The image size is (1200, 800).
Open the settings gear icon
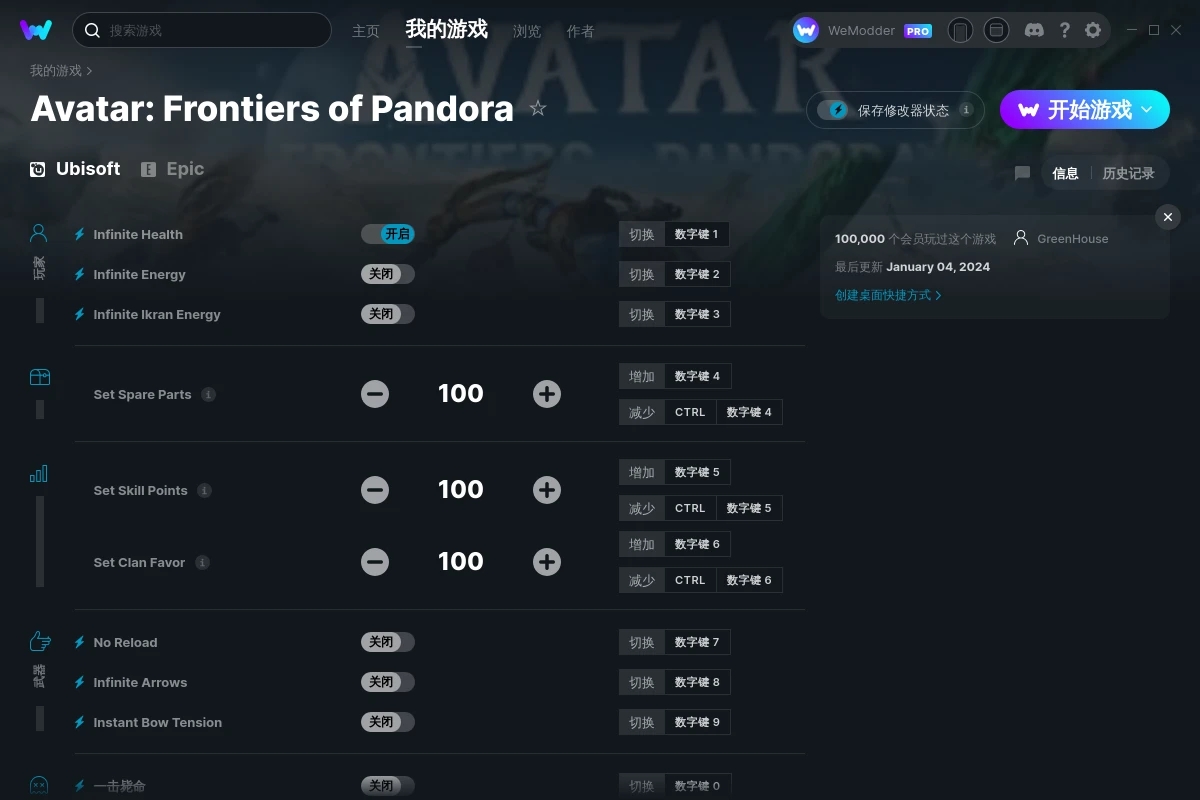point(1093,30)
